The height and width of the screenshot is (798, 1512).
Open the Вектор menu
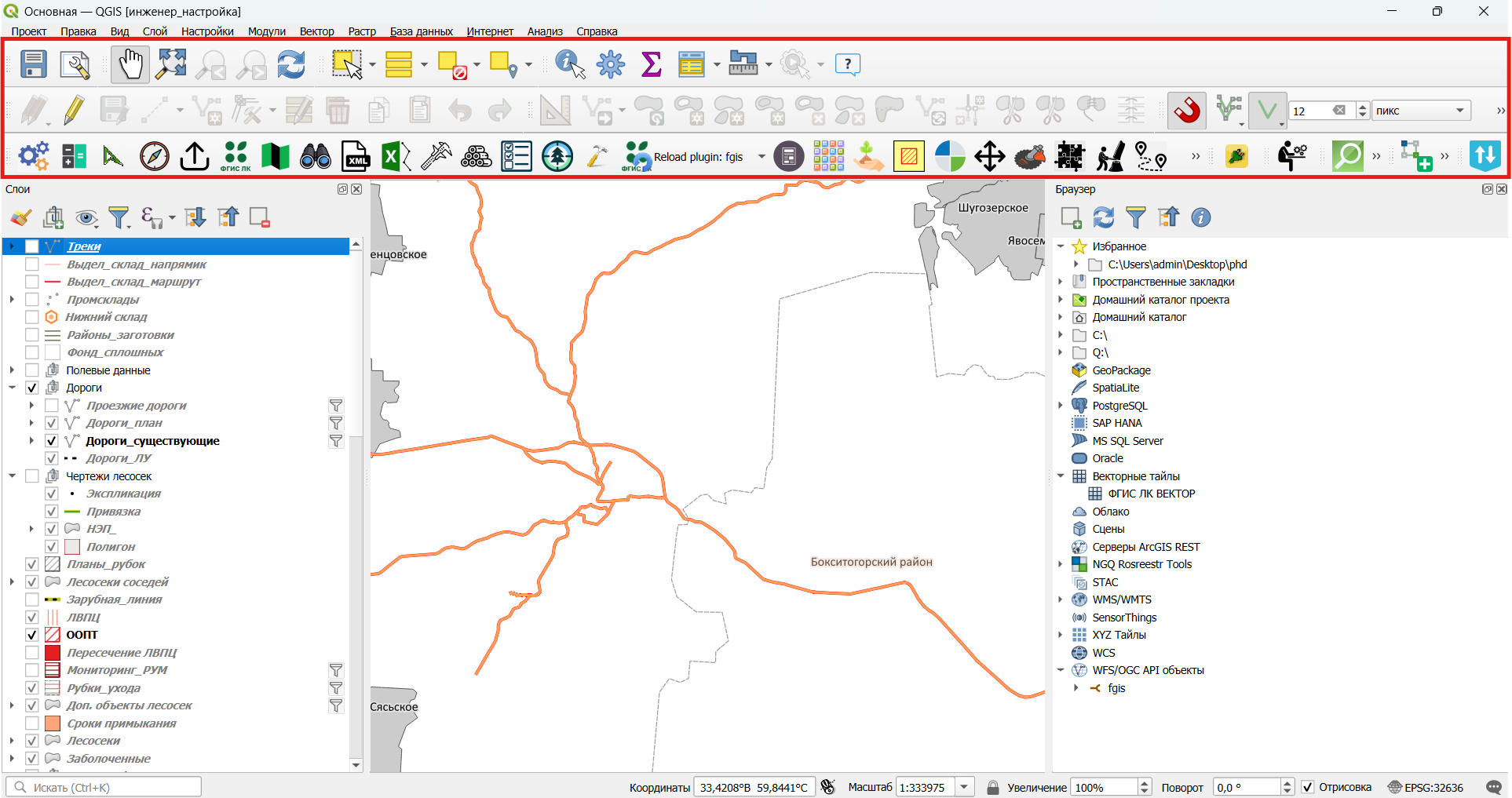tap(316, 31)
